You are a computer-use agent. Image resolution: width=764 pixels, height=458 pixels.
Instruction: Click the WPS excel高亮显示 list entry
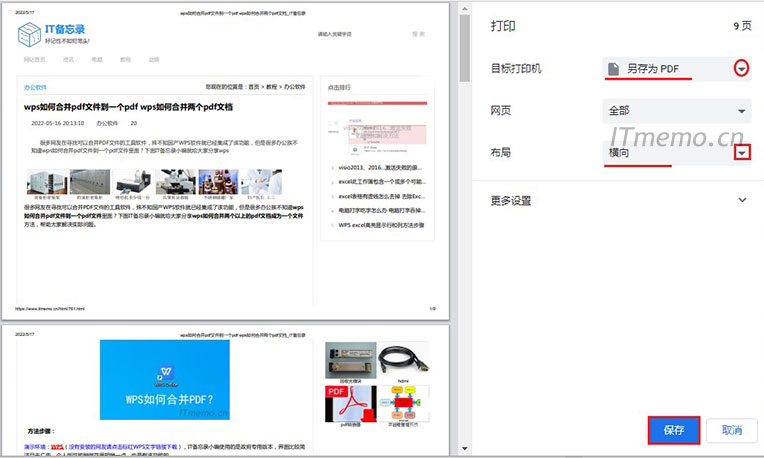point(381,225)
